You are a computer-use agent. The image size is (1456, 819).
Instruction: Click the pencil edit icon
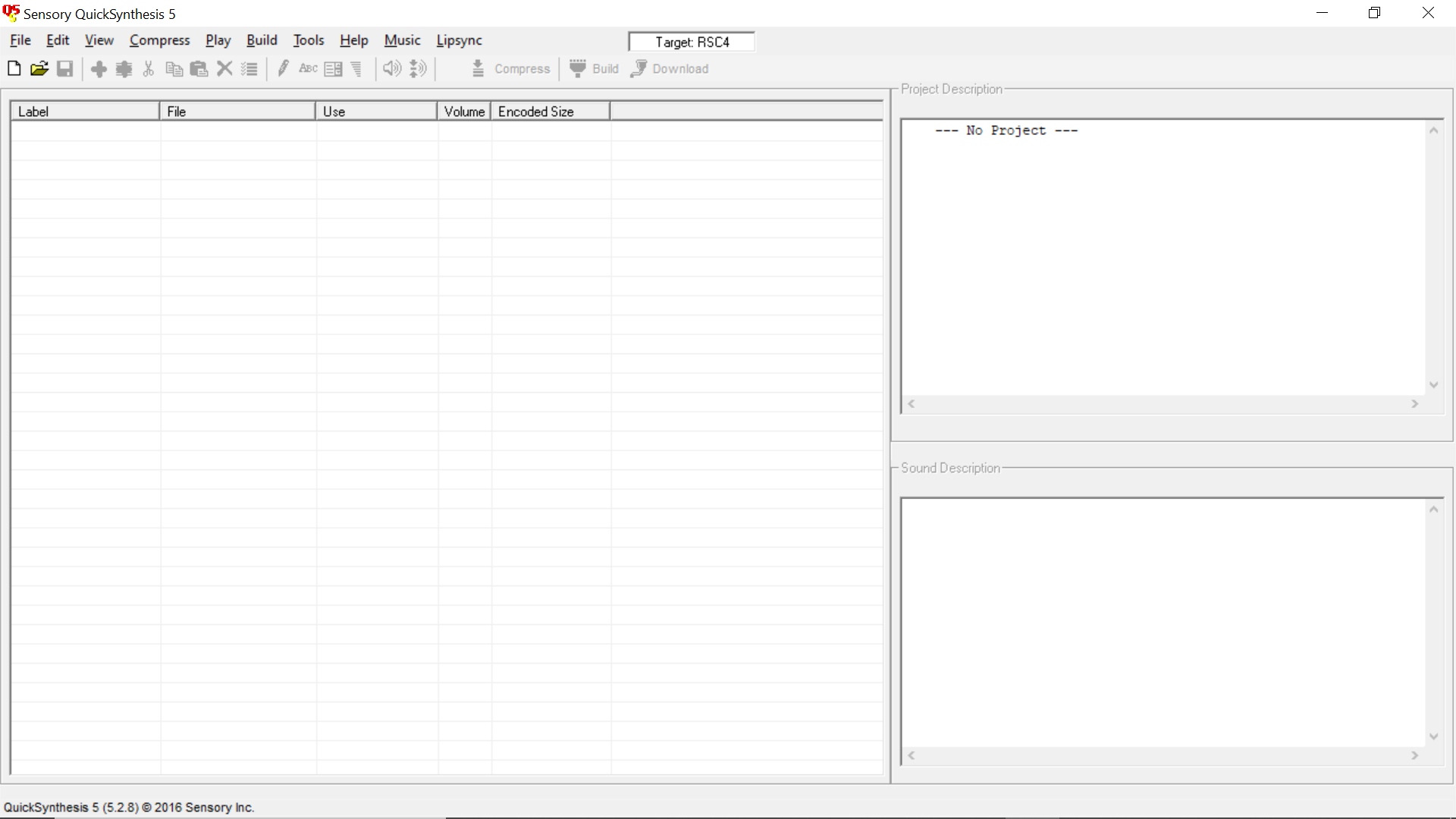tap(284, 68)
